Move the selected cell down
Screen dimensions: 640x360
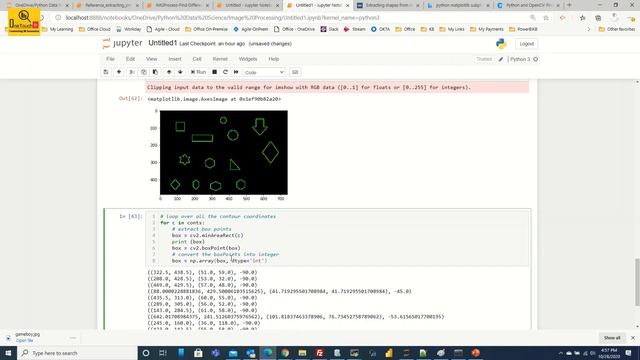coord(180,72)
